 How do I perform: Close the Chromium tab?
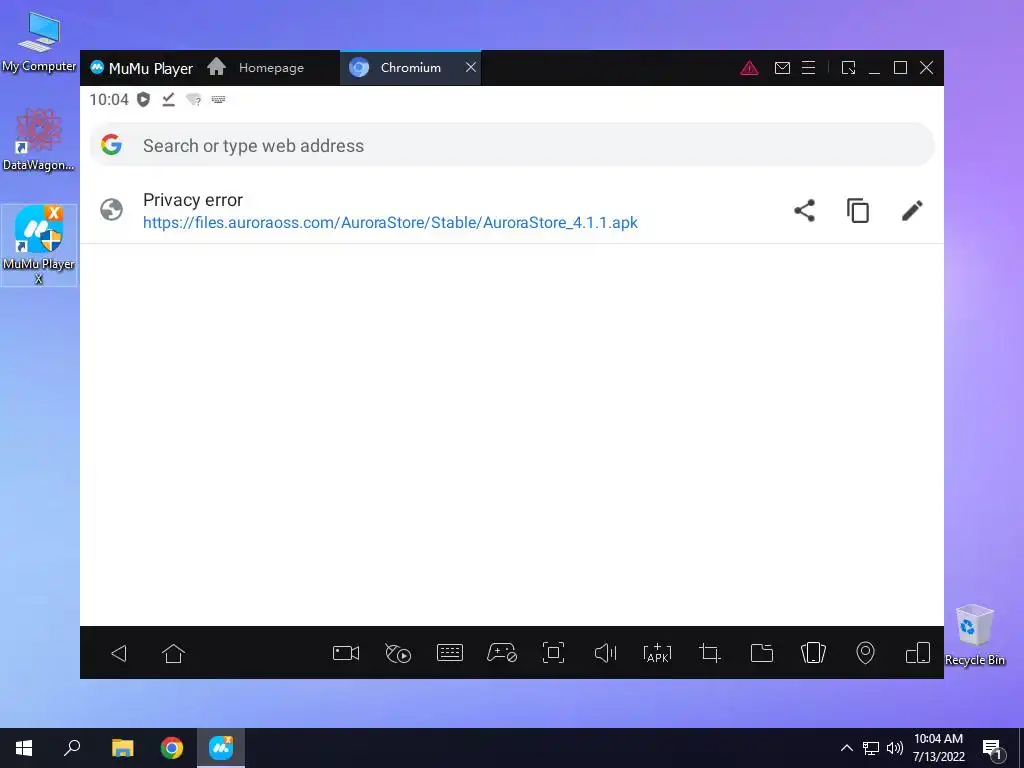471,67
